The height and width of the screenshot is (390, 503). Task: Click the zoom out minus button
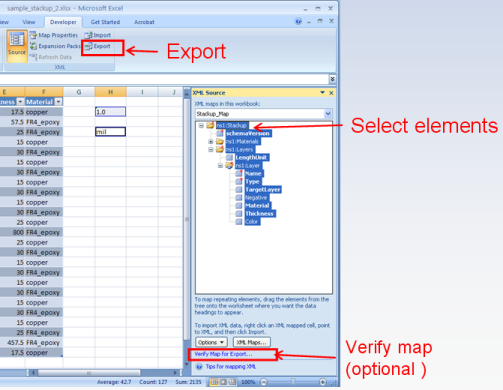pyautogui.click(x=263, y=382)
